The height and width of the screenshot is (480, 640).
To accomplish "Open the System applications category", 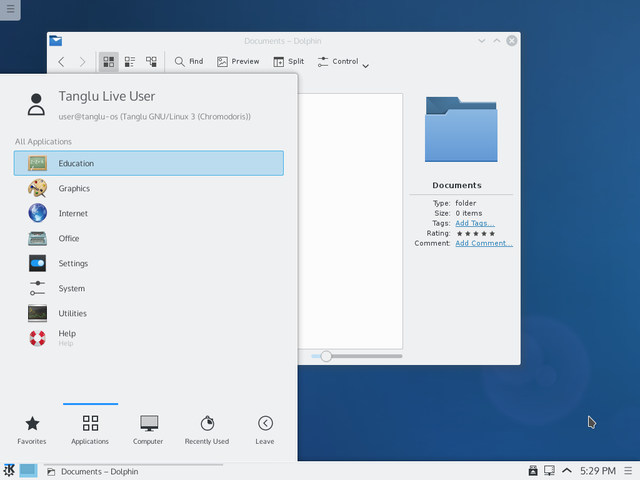I will [149, 288].
